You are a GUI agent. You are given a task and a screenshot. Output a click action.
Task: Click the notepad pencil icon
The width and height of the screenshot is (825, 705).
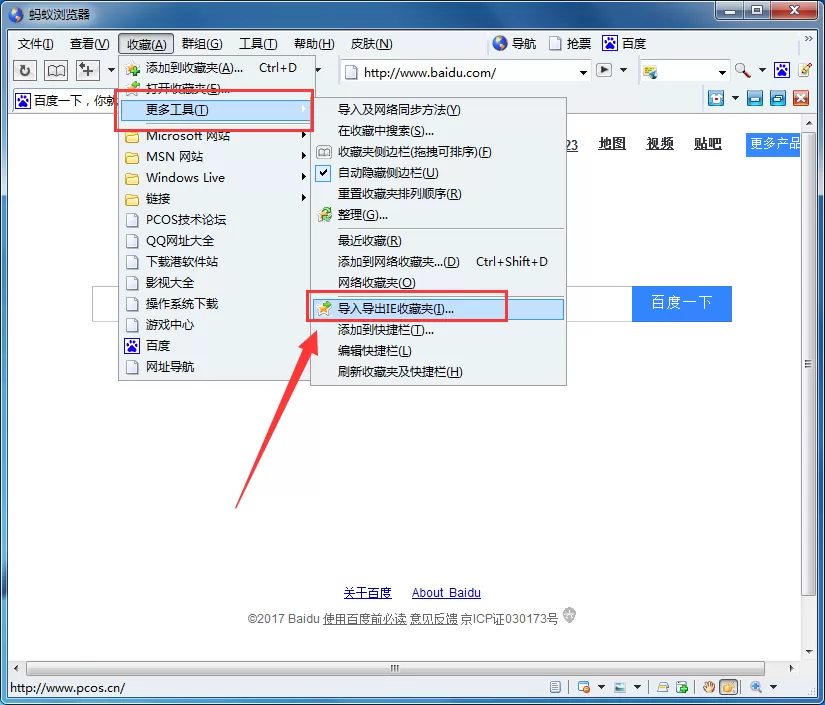(x=805, y=70)
